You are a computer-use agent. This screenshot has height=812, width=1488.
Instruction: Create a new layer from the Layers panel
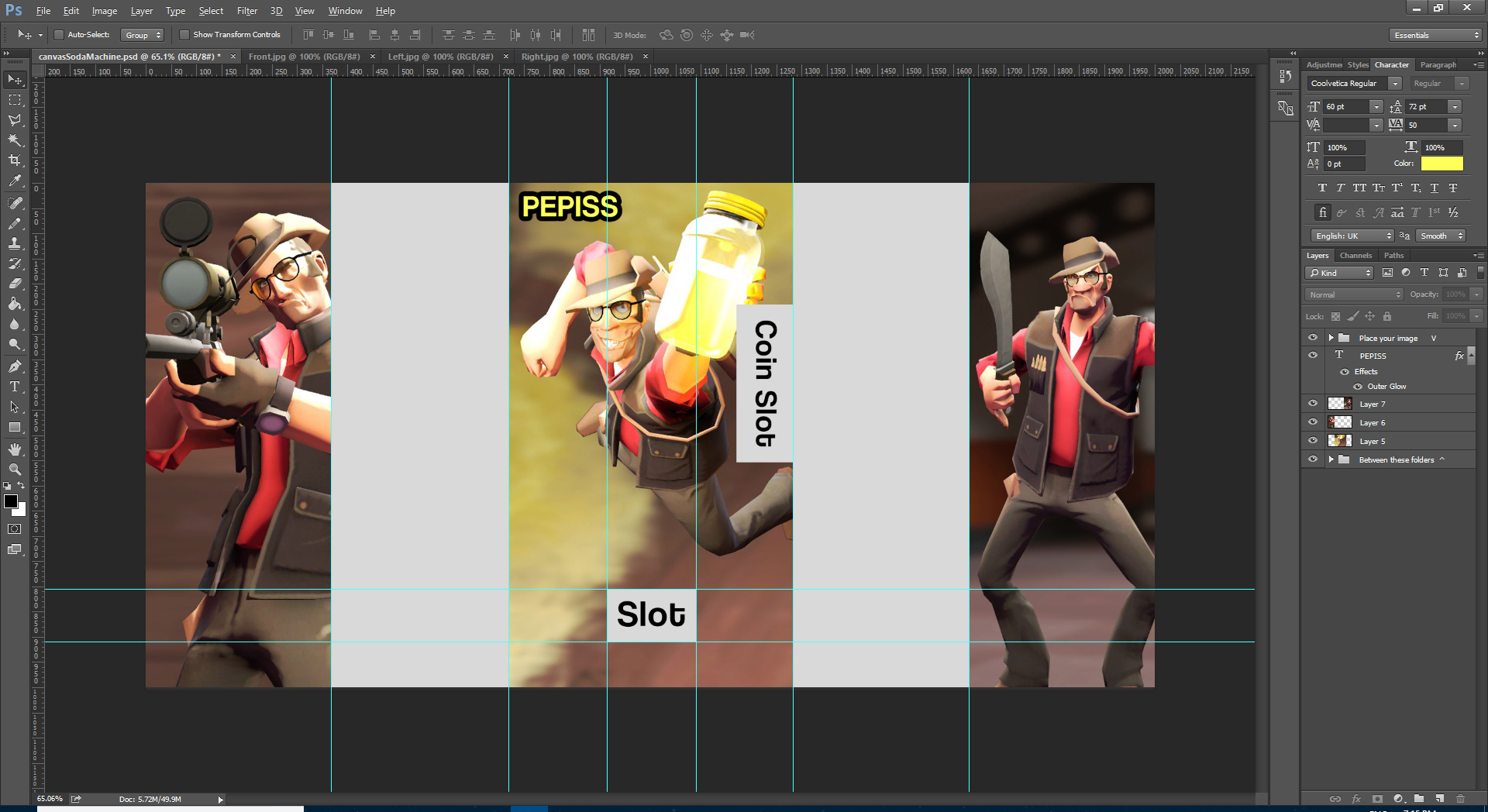tap(1439, 799)
